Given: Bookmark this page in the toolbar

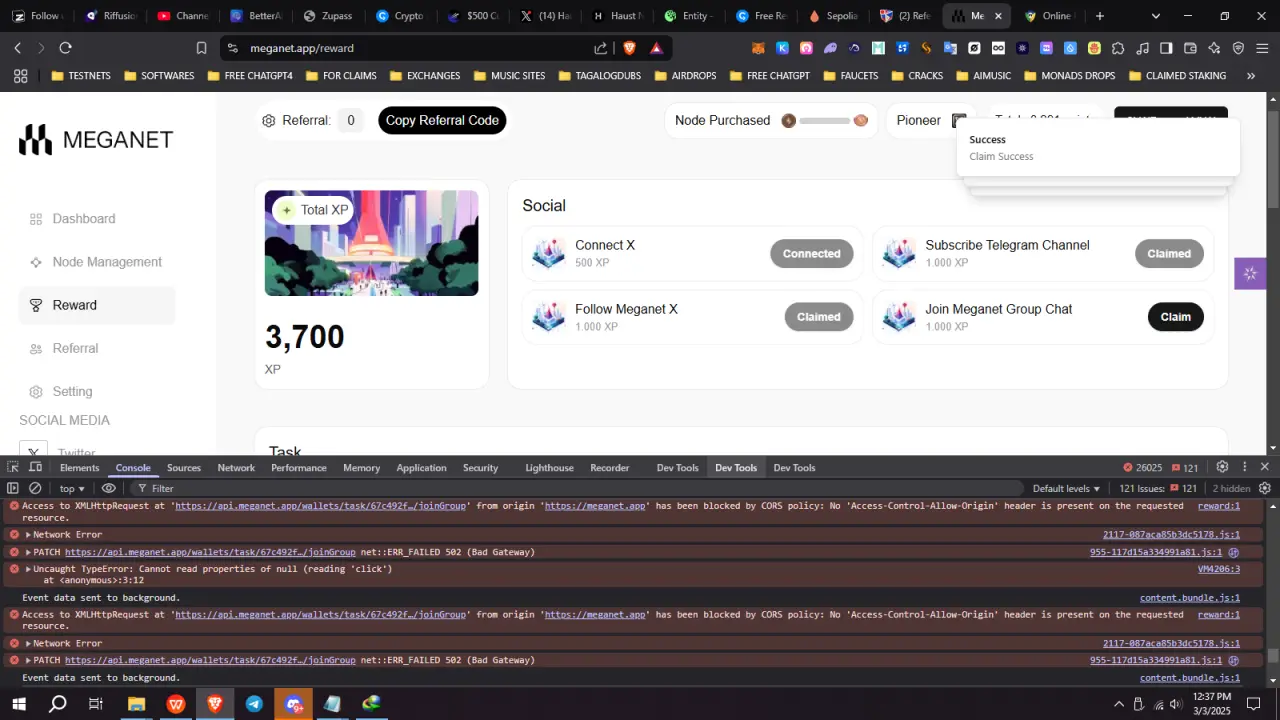Looking at the screenshot, I should click(201, 48).
